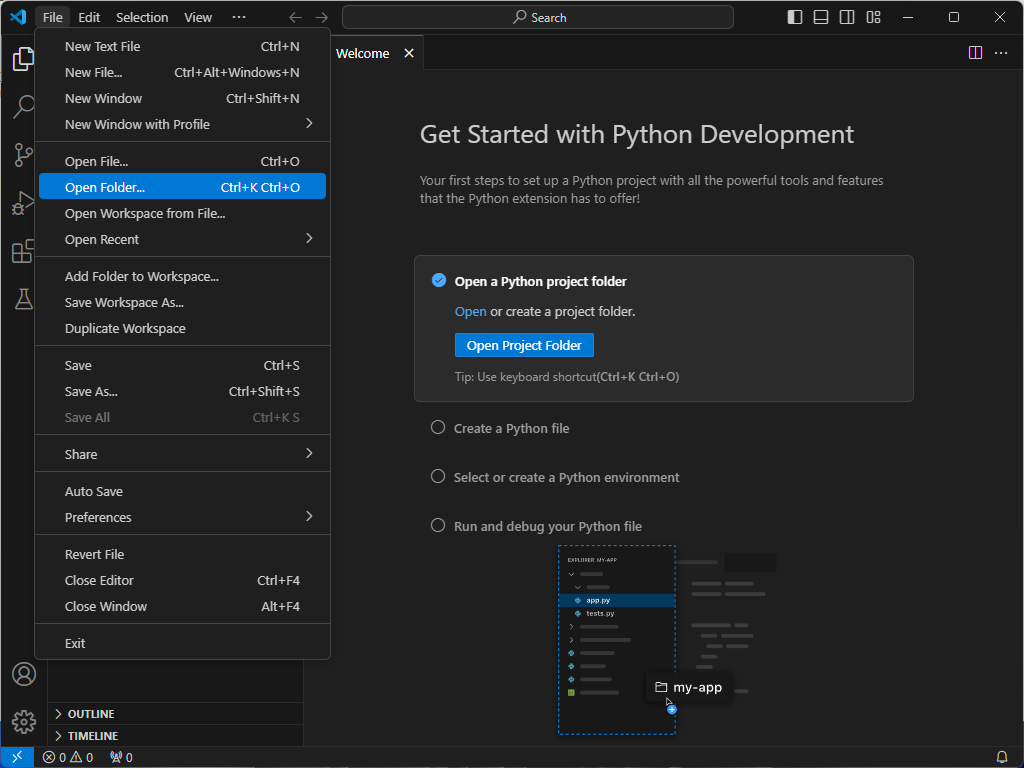Viewport: 1024px width, 768px height.
Task: Click the Customize Layout icon
Action: [873, 17]
